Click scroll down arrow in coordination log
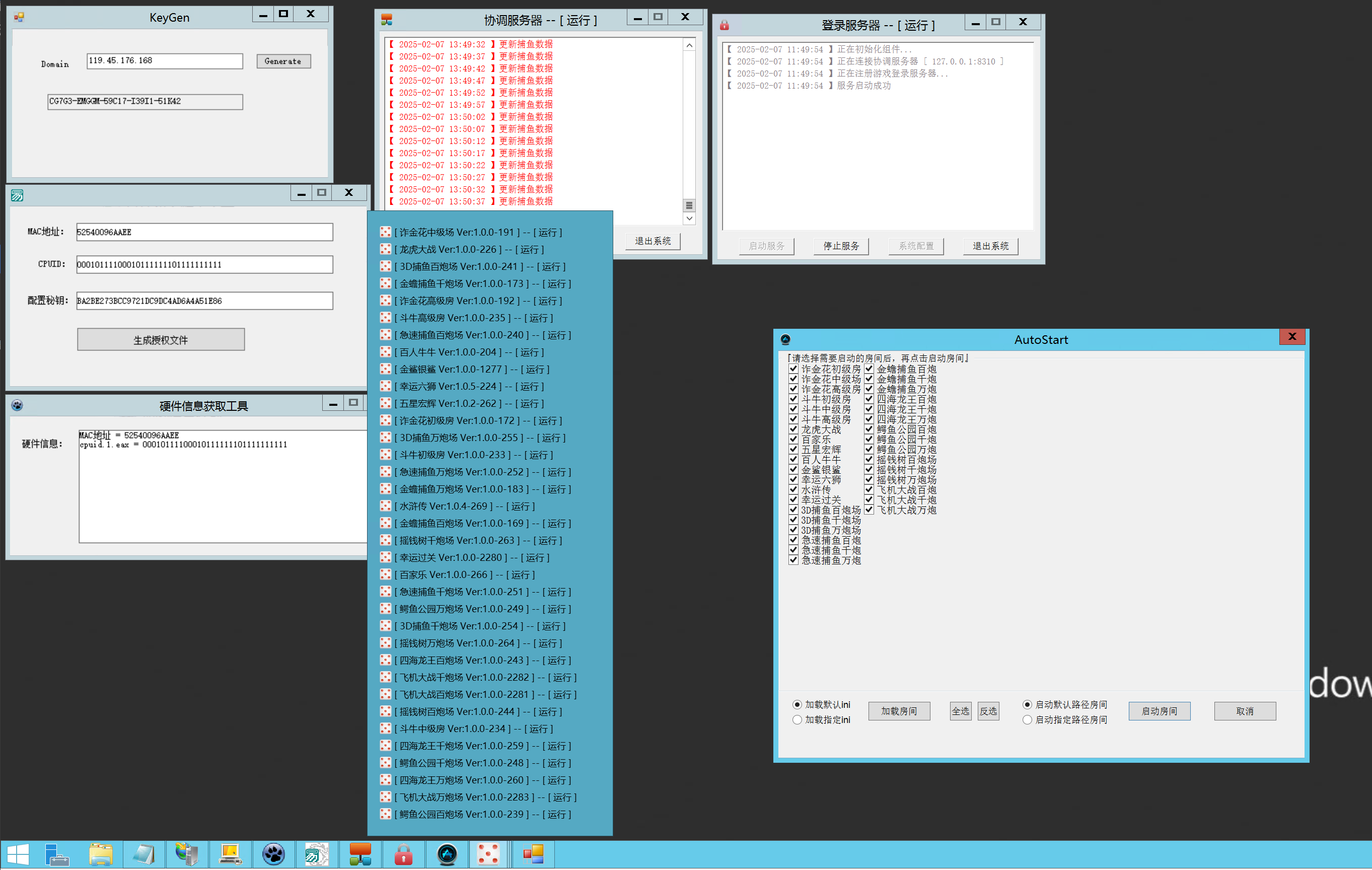1372x870 pixels. coord(689,218)
